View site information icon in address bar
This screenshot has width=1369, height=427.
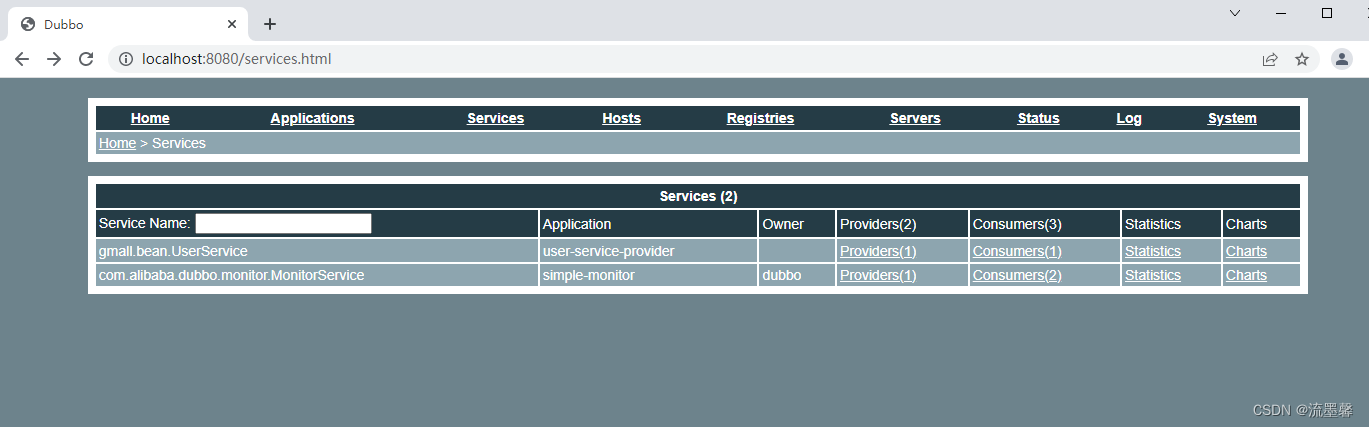(x=126, y=59)
